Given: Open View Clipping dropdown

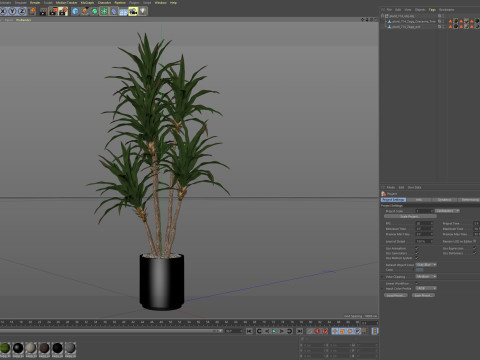Looking at the screenshot, I should [x=426, y=277].
